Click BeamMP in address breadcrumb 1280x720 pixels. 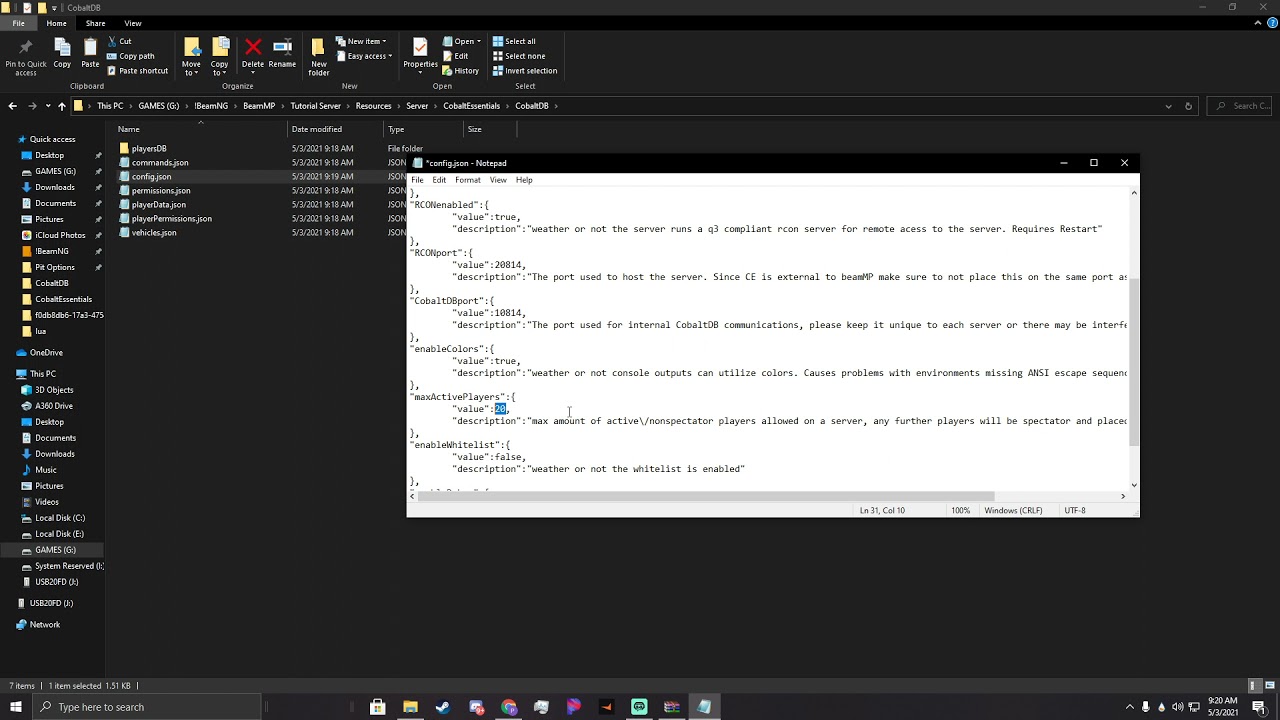(258, 106)
